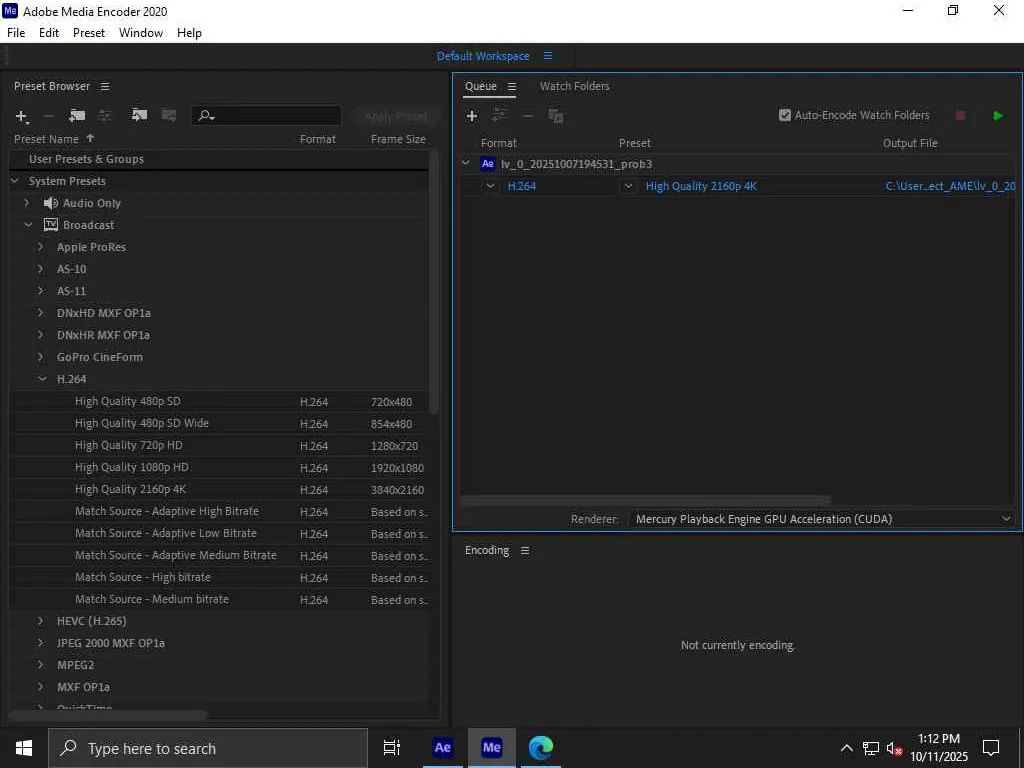Screen dimensions: 1024x768
Task: Open the Encoding panel menu icon
Action: tap(525, 551)
